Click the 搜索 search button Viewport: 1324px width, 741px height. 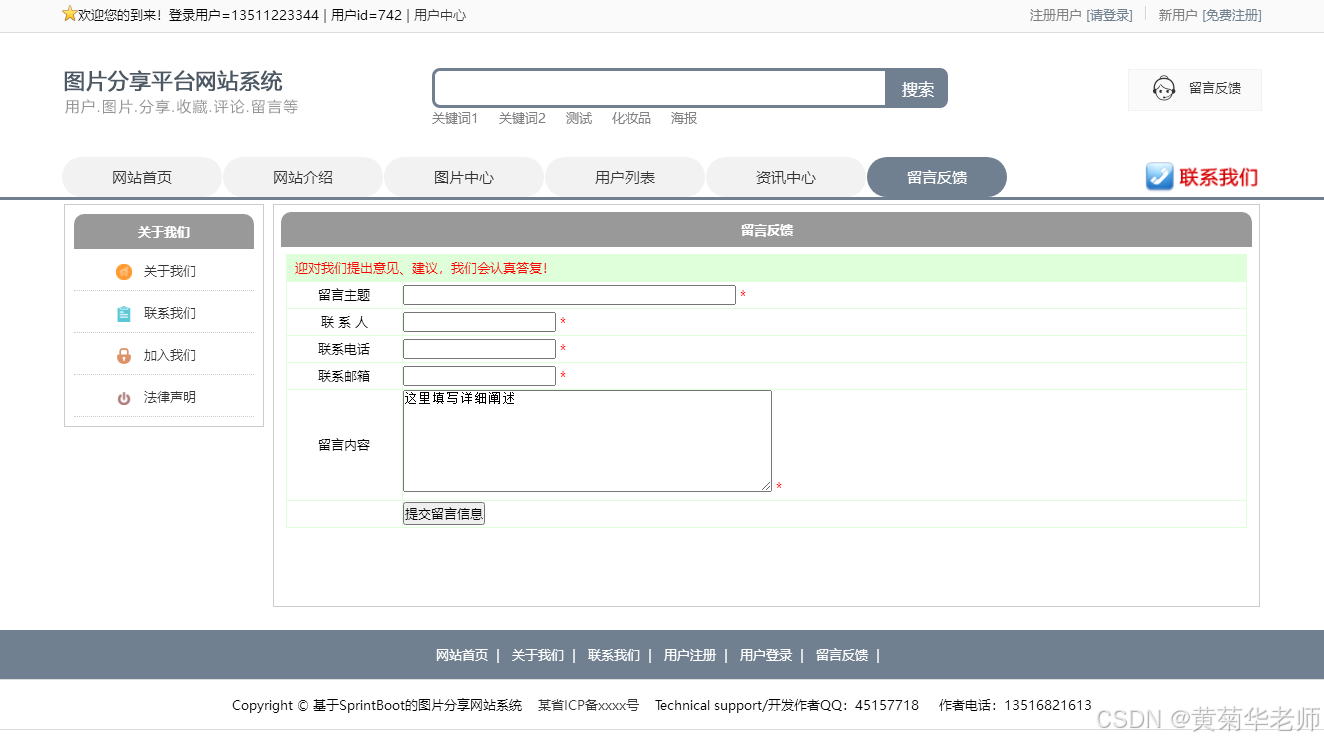click(915, 88)
